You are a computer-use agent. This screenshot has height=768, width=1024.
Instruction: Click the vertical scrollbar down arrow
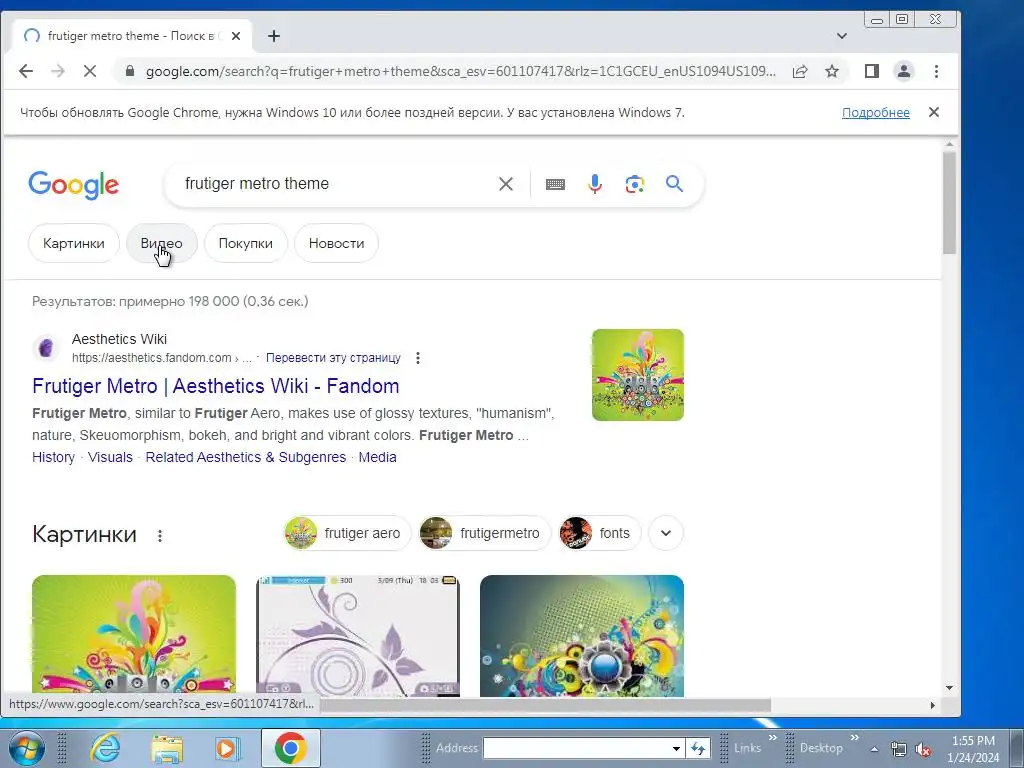click(x=950, y=688)
